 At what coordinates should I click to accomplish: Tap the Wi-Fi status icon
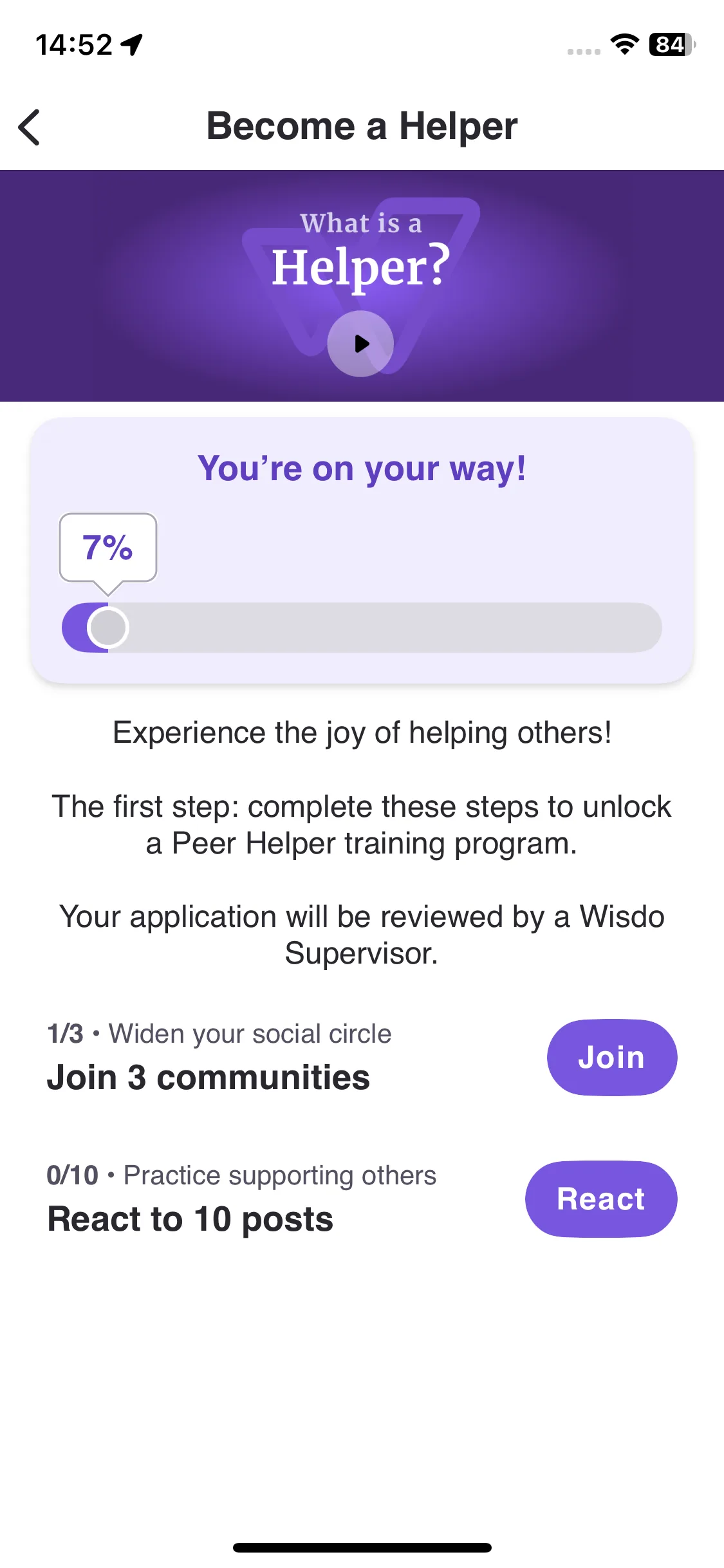click(624, 44)
